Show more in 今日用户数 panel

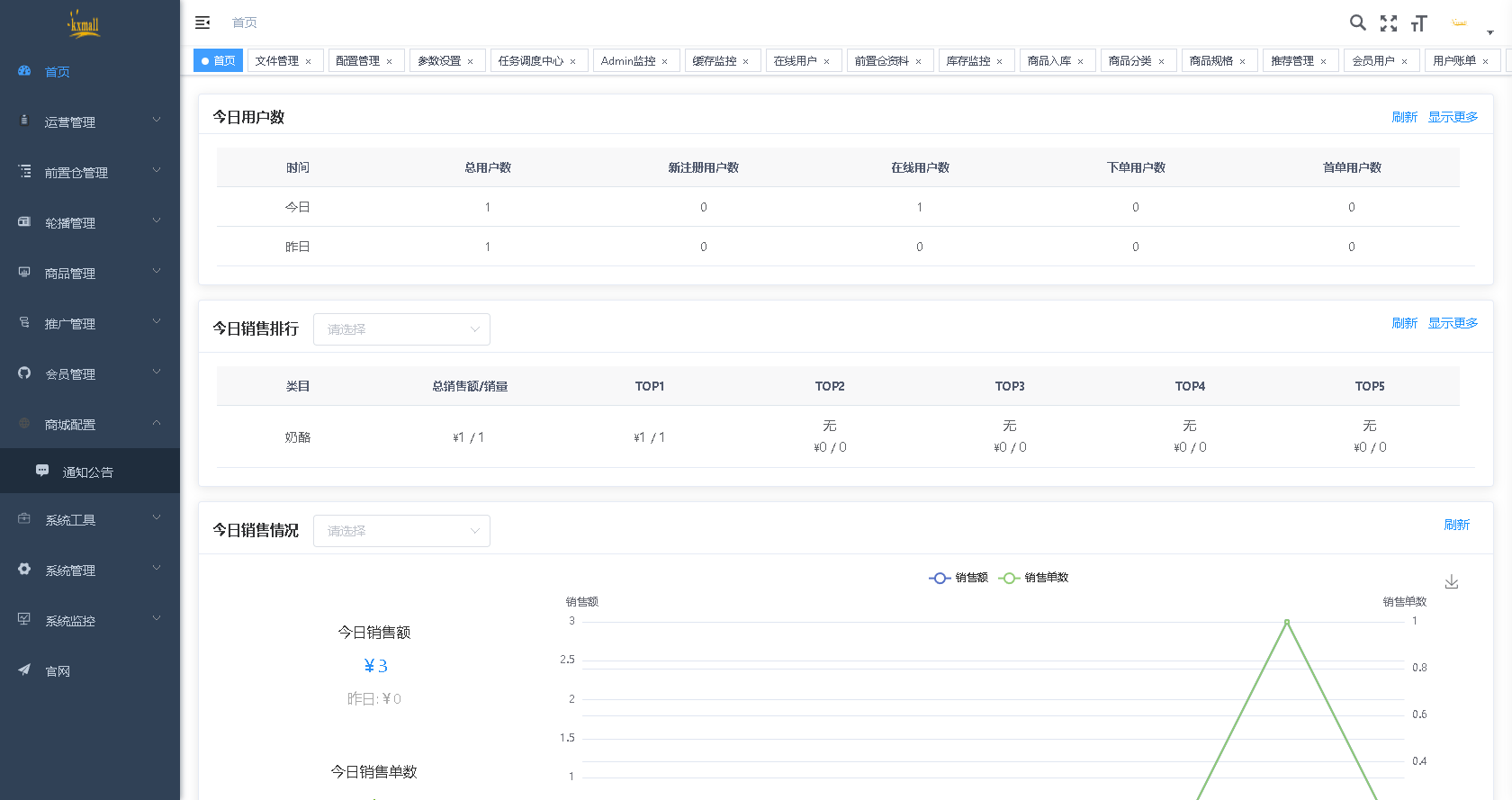(1453, 117)
